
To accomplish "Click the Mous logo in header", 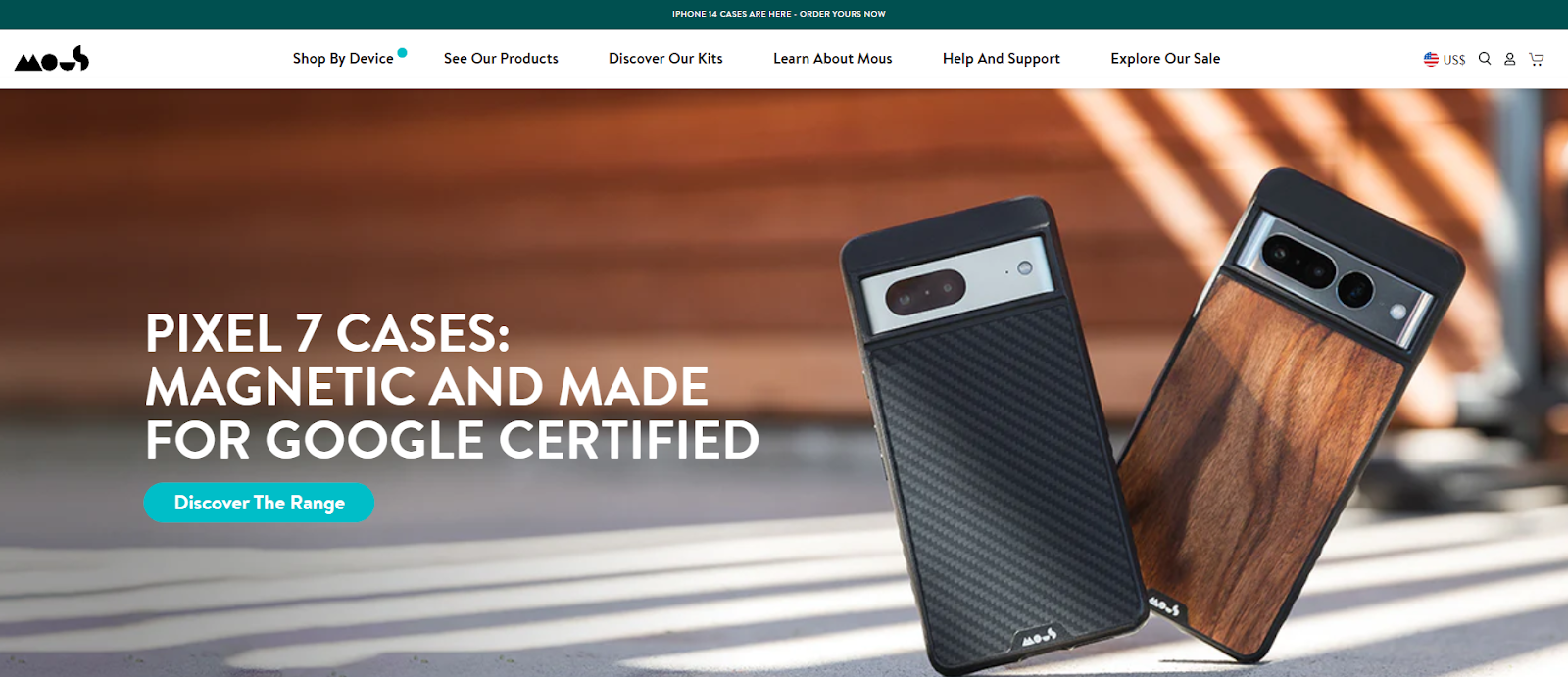I will (52, 59).
